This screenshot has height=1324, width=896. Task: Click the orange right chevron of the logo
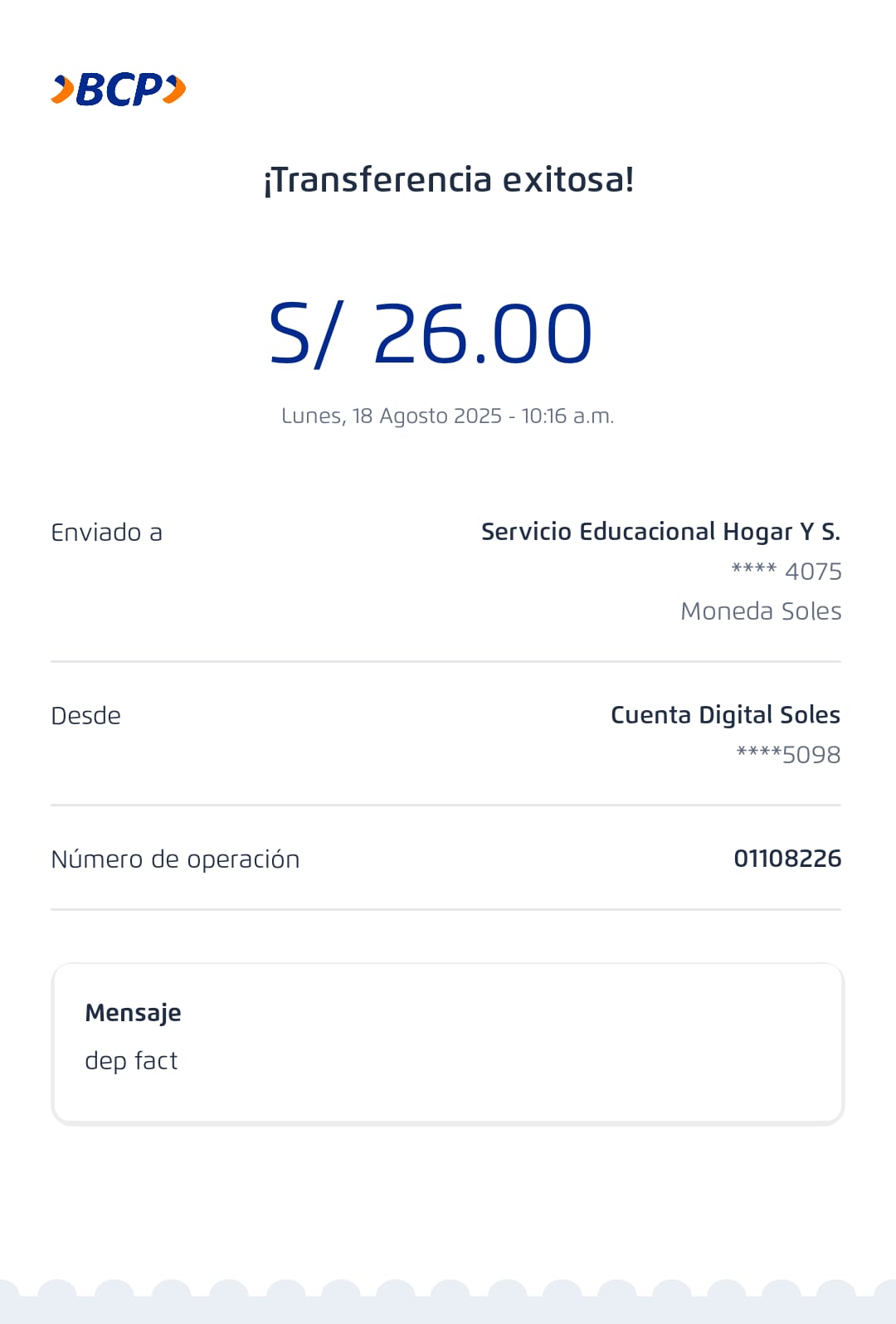[174, 89]
